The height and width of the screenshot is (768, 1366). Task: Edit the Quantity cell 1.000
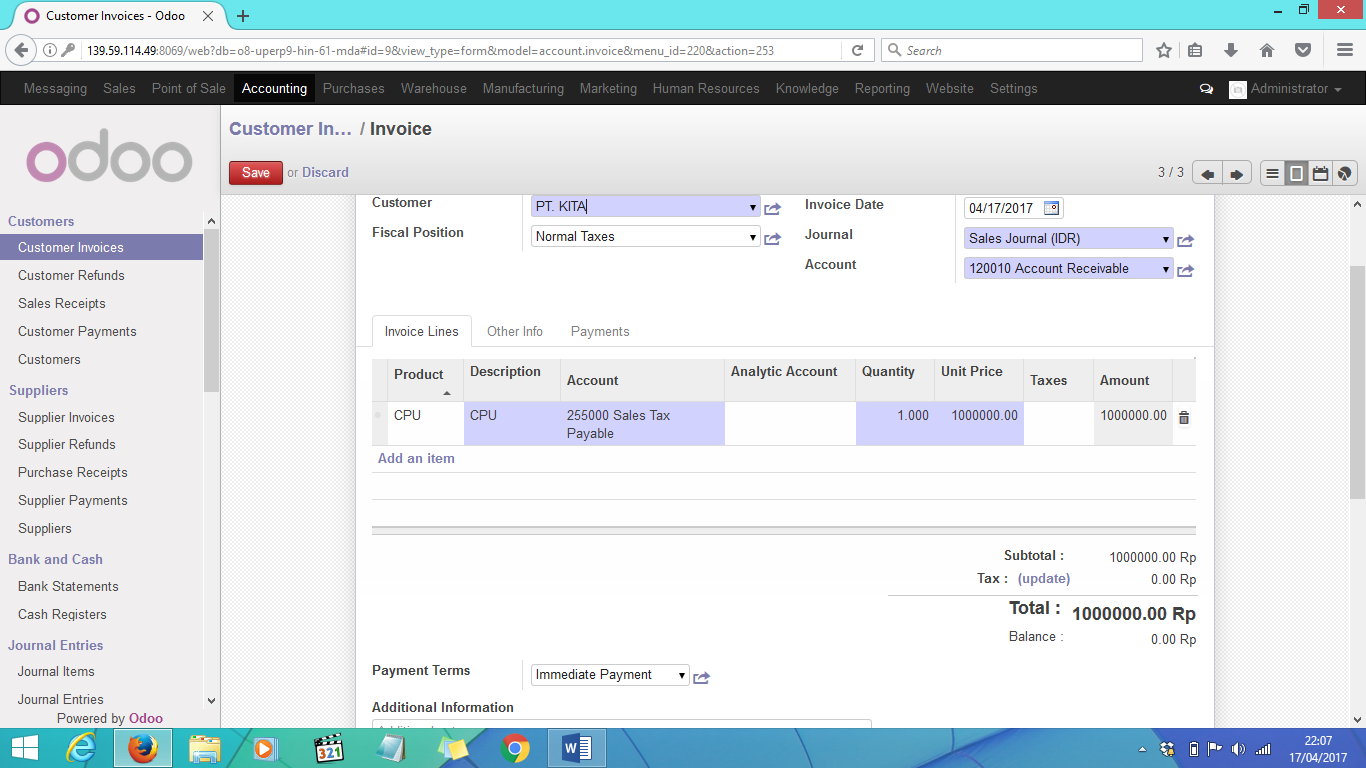click(895, 424)
